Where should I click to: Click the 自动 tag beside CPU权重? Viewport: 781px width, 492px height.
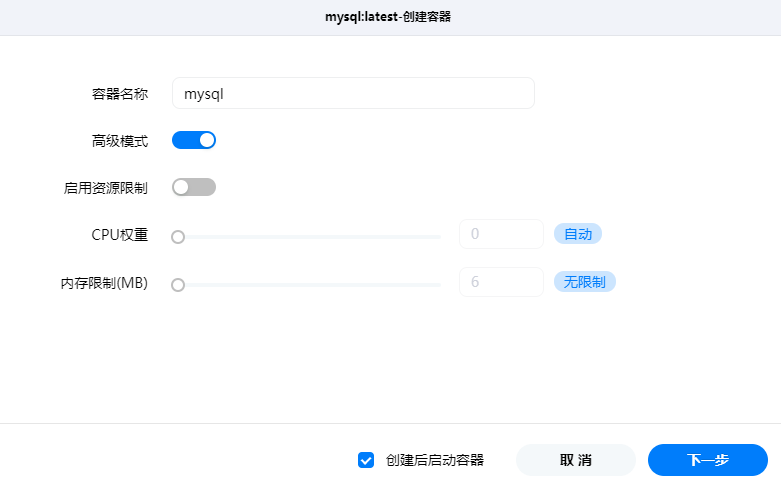pyautogui.click(x=578, y=234)
